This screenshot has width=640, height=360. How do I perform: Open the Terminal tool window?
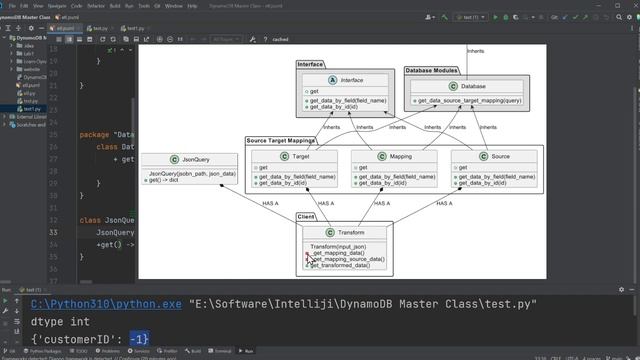click(220, 351)
